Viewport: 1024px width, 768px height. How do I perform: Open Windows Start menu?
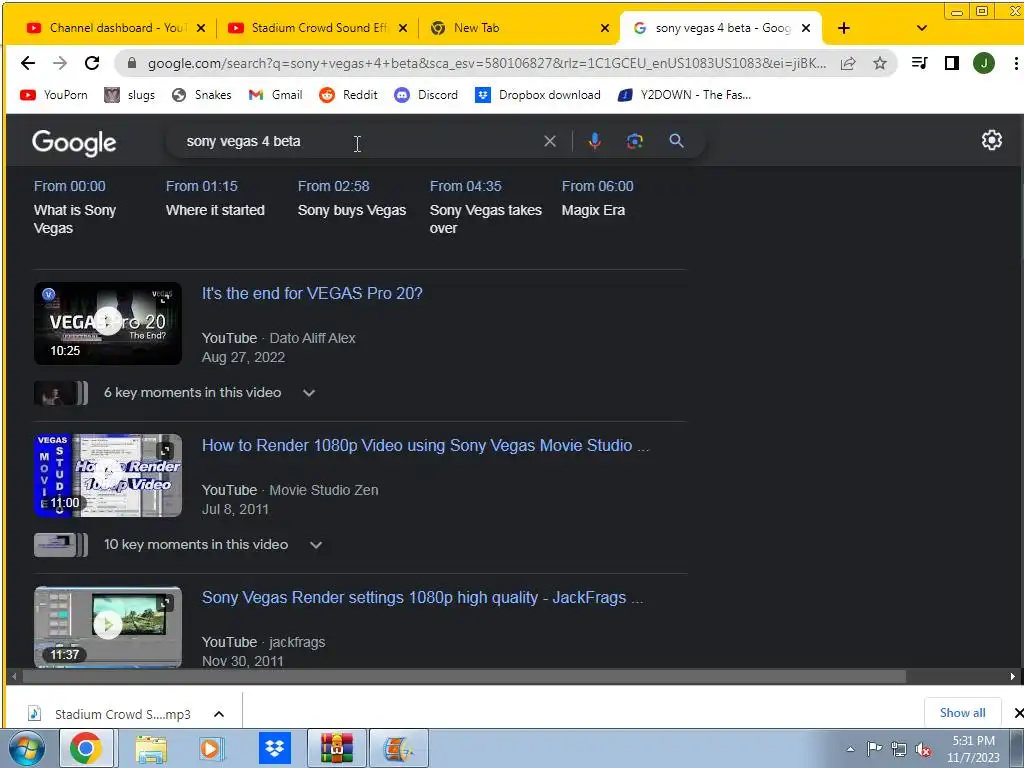(27, 748)
